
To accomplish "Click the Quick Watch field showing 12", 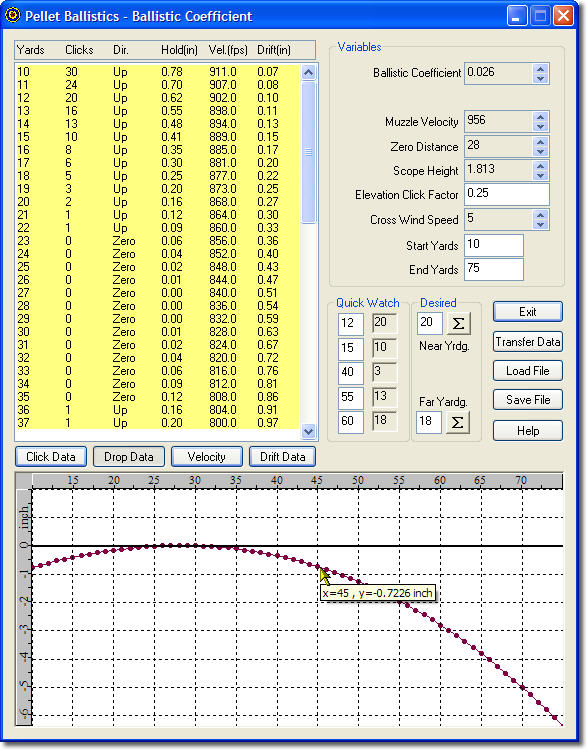I will (351, 324).
